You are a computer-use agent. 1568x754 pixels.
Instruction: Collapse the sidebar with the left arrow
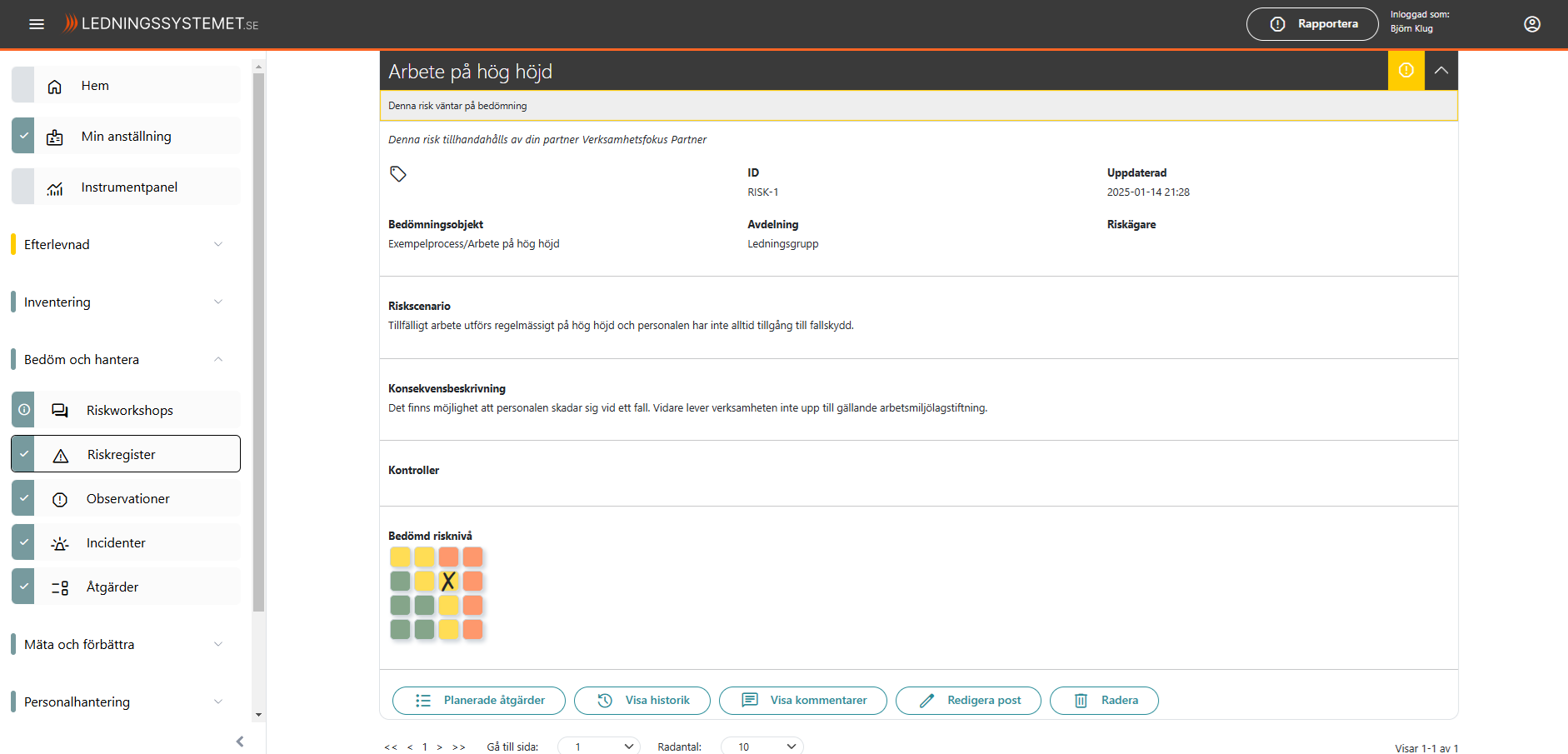(x=240, y=741)
